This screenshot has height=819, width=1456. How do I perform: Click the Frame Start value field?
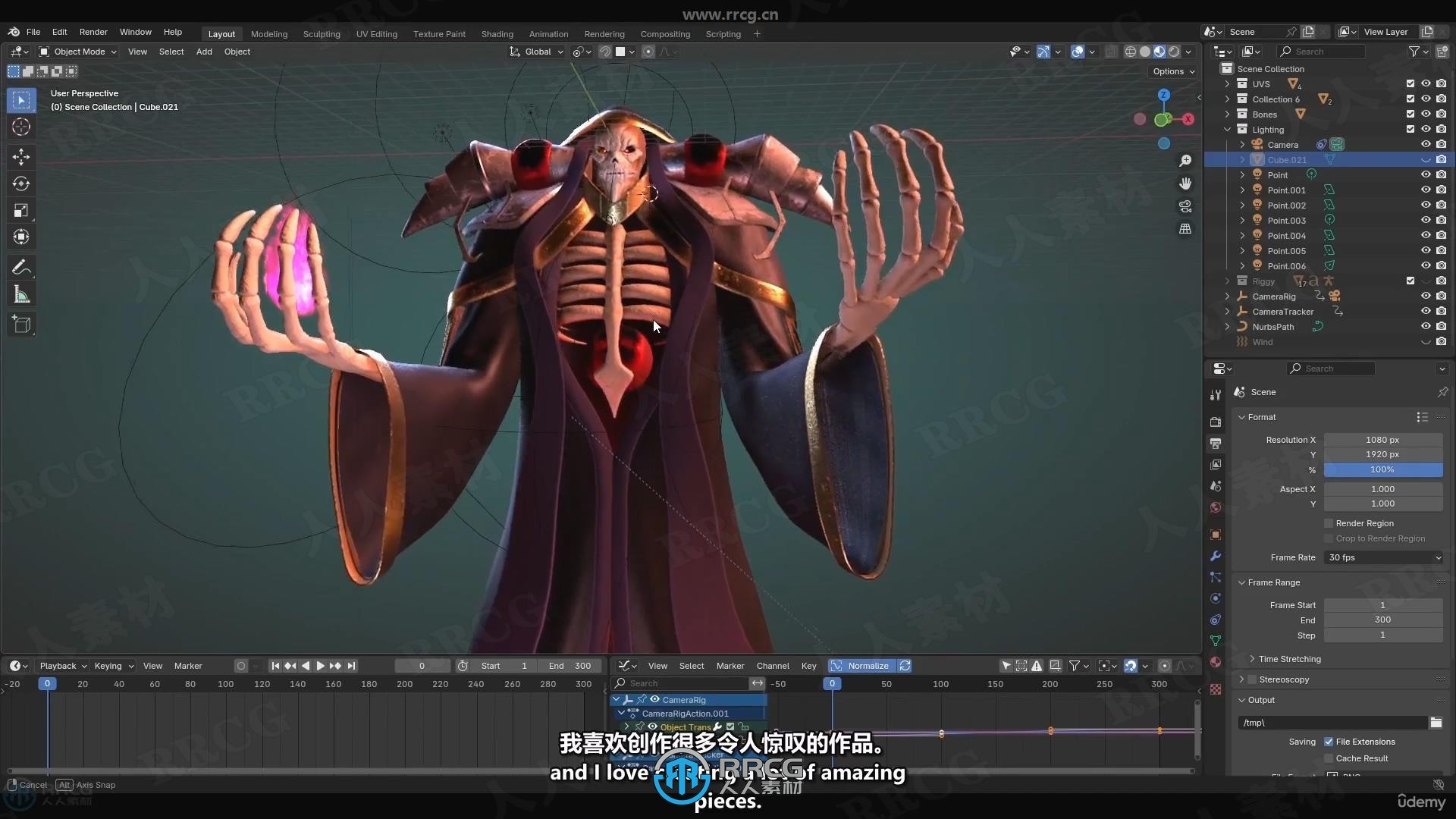pyautogui.click(x=1382, y=605)
